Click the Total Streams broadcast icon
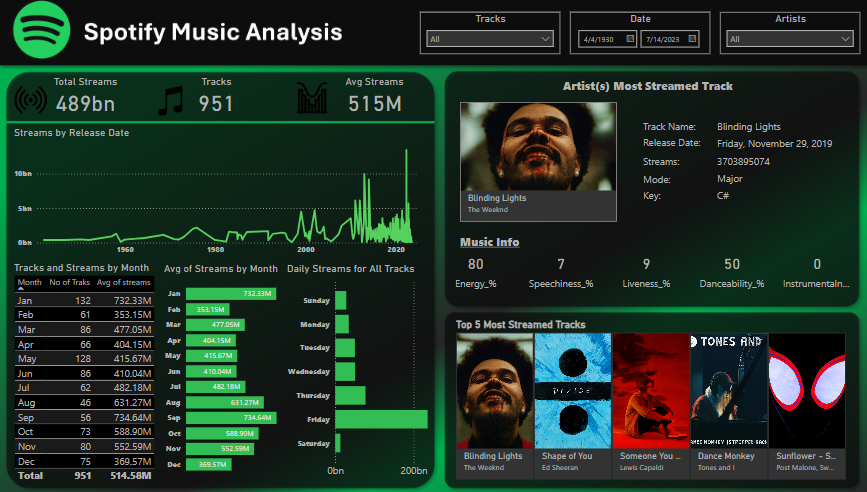The height and width of the screenshot is (492, 867). tap(31, 100)
